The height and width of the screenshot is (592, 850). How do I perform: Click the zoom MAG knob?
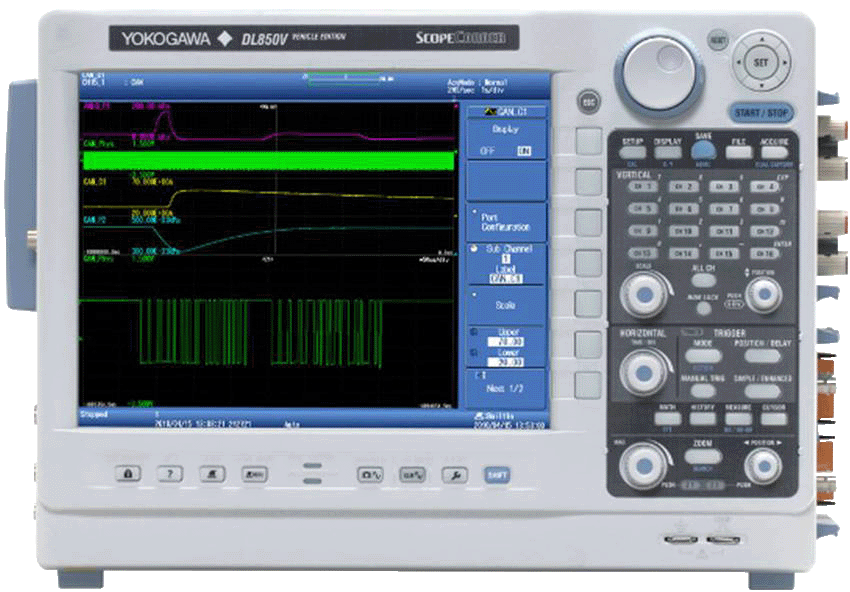tap(643, 466)
